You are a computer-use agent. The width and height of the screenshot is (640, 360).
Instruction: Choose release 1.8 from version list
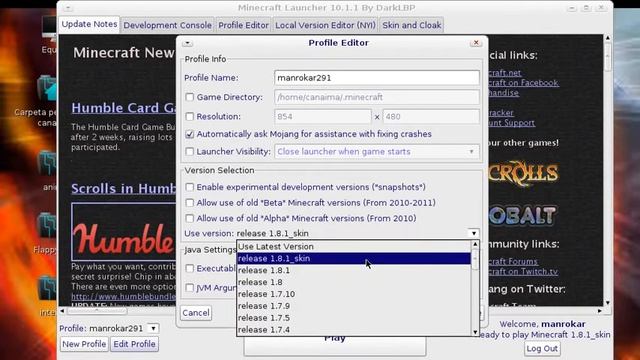353,282
